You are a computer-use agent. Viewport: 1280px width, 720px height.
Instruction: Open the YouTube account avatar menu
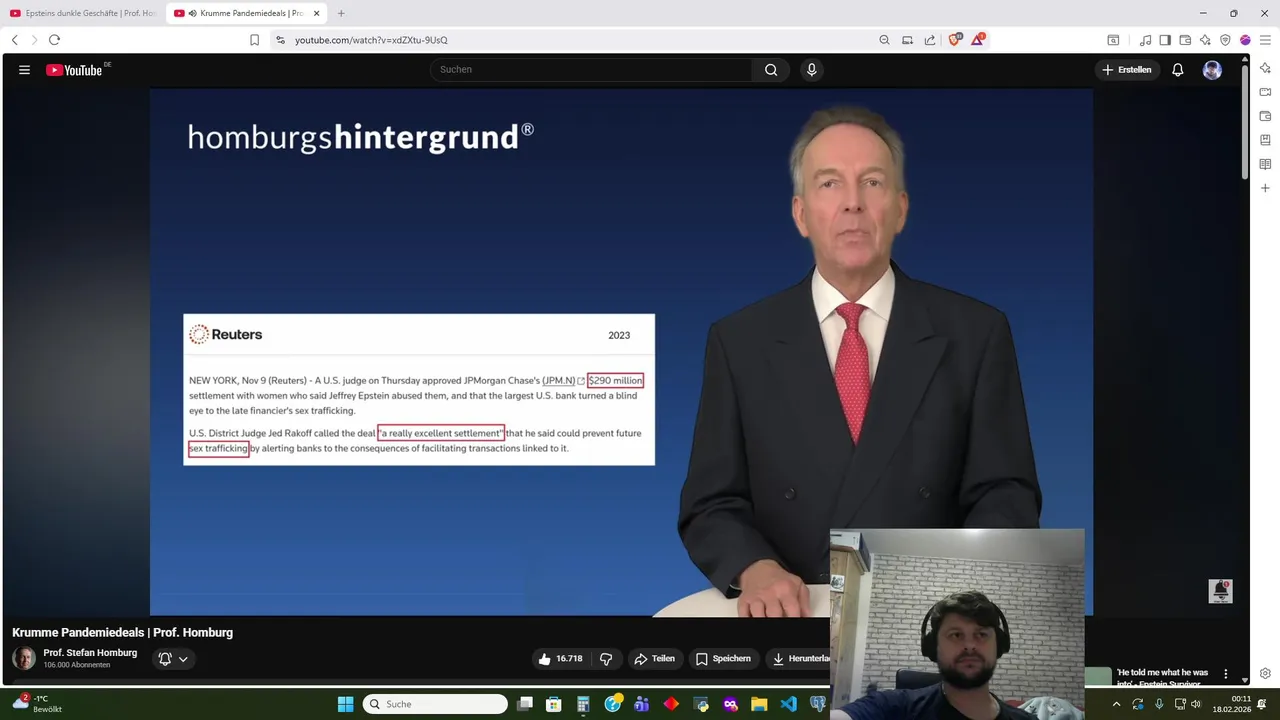pyautogui.click(x=1212, y=70)
